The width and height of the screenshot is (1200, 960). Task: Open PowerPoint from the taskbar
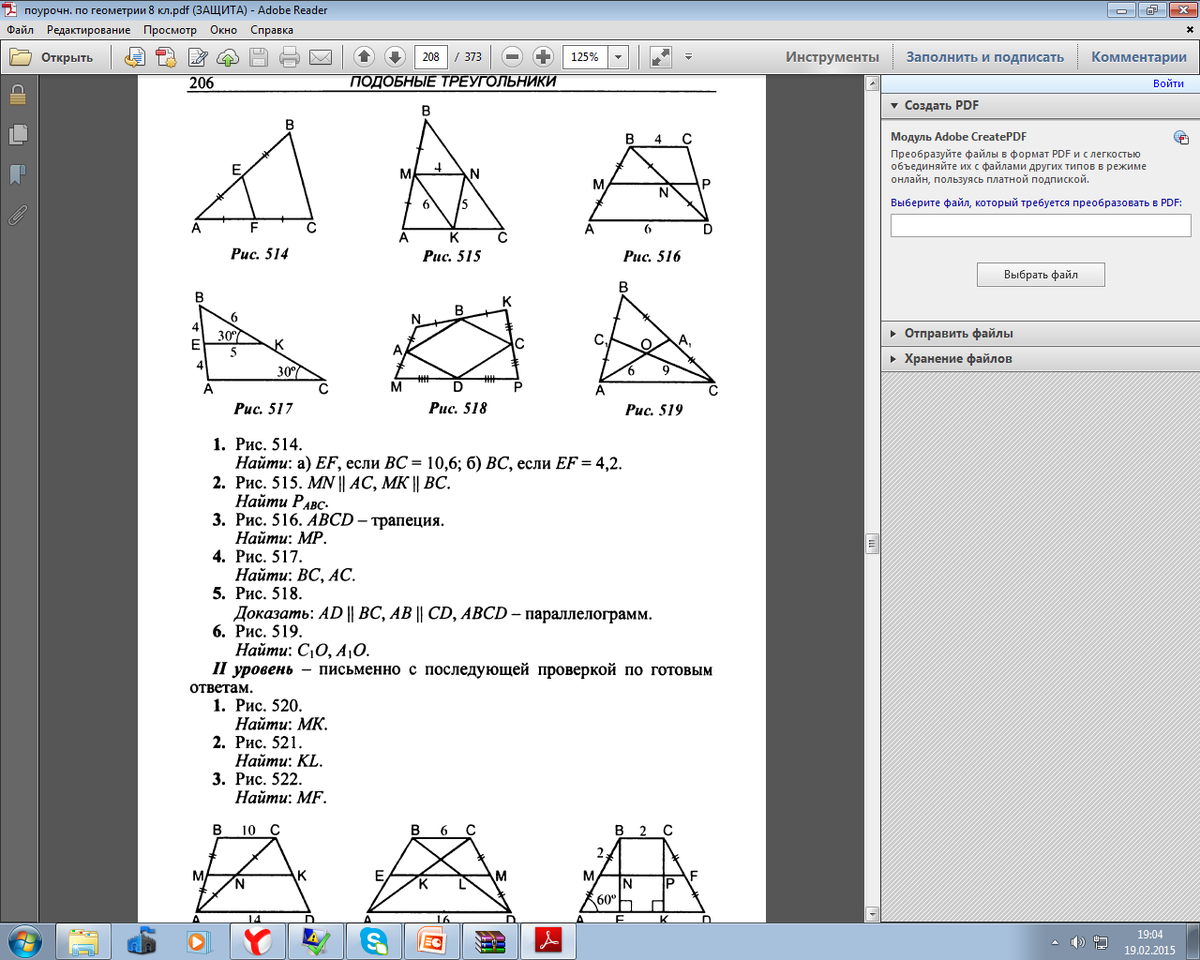(433, 941)
